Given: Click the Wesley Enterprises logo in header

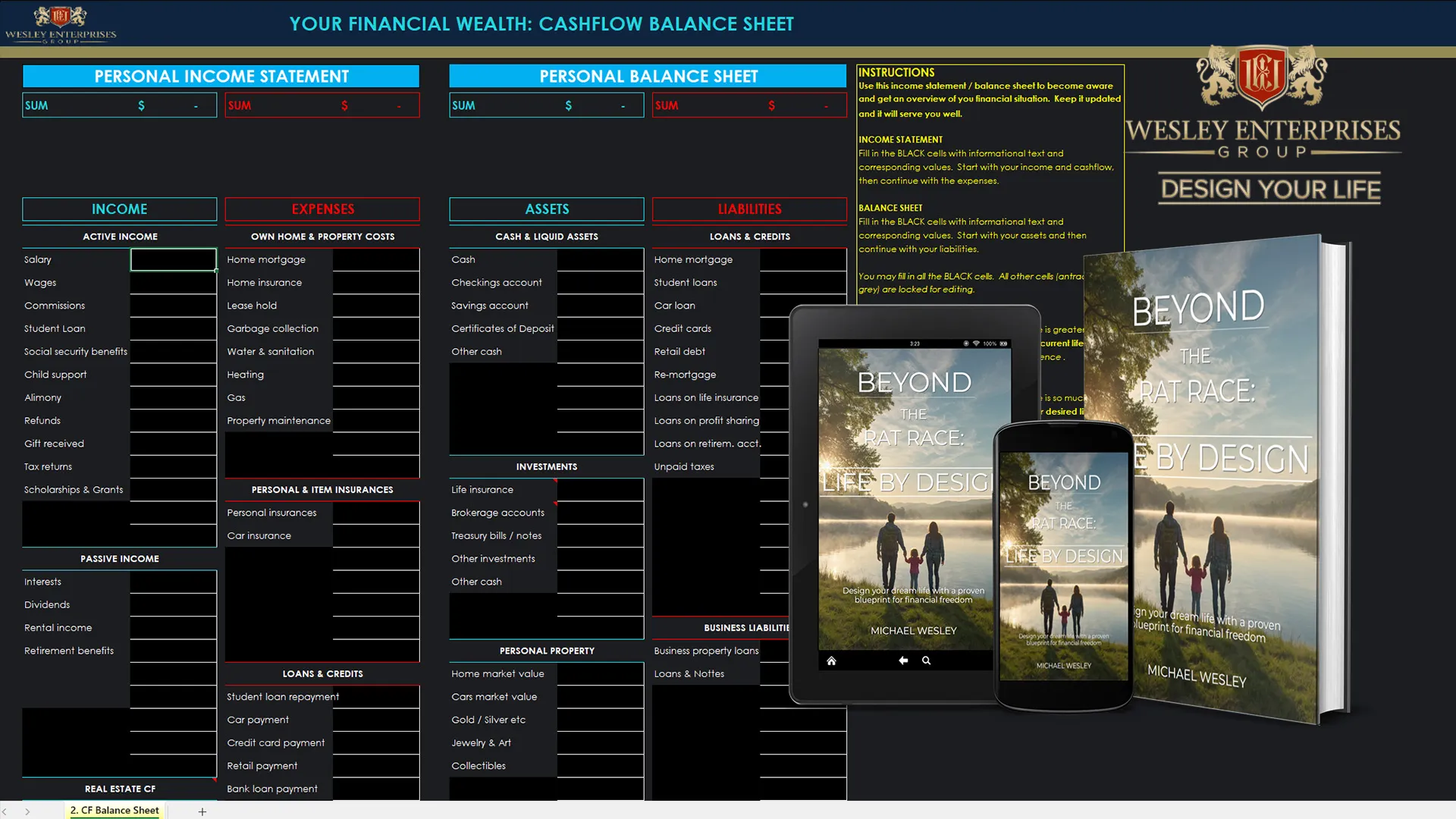Looking at the screenshot, I should pos(61,24).
